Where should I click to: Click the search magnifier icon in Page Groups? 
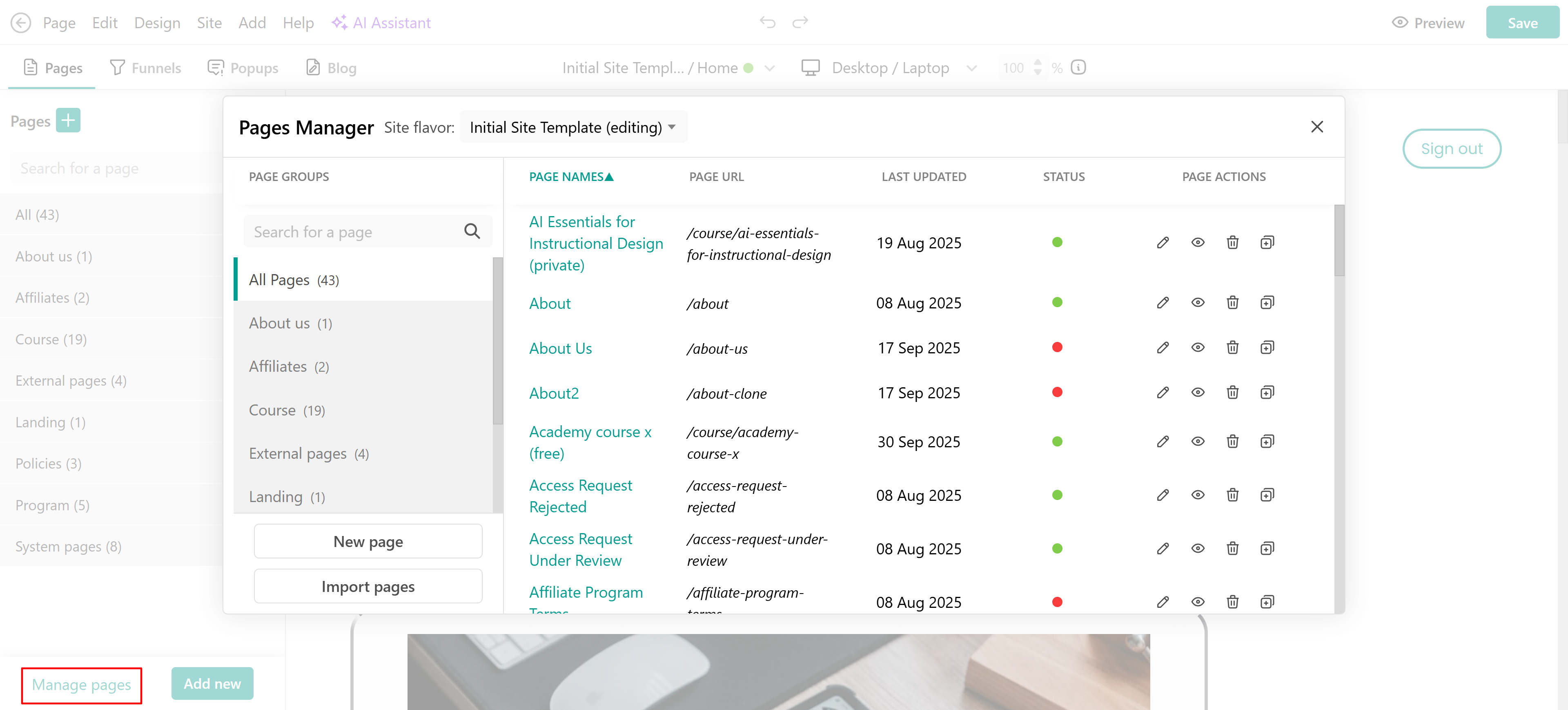click(x=472, y=231)
